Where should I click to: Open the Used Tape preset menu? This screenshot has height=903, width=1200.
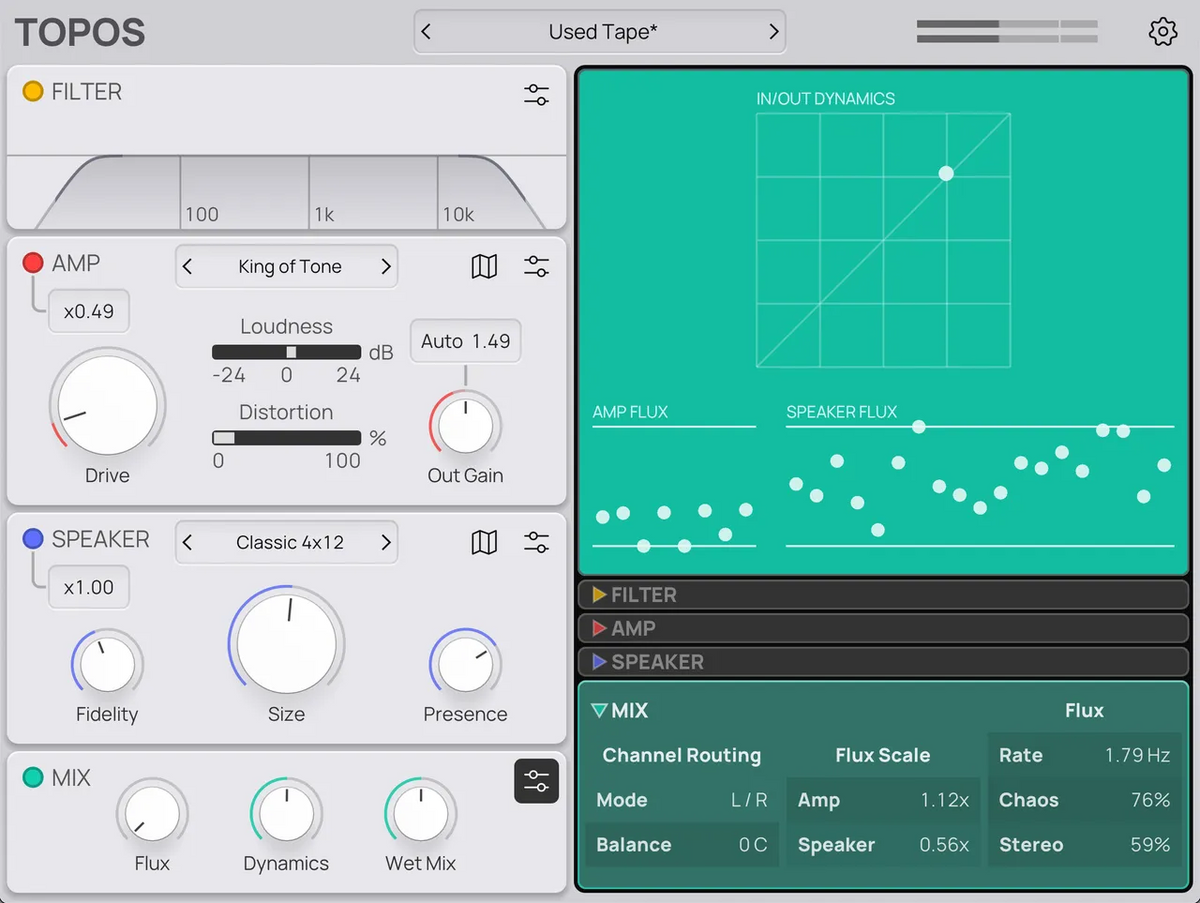tap(601, 32)
